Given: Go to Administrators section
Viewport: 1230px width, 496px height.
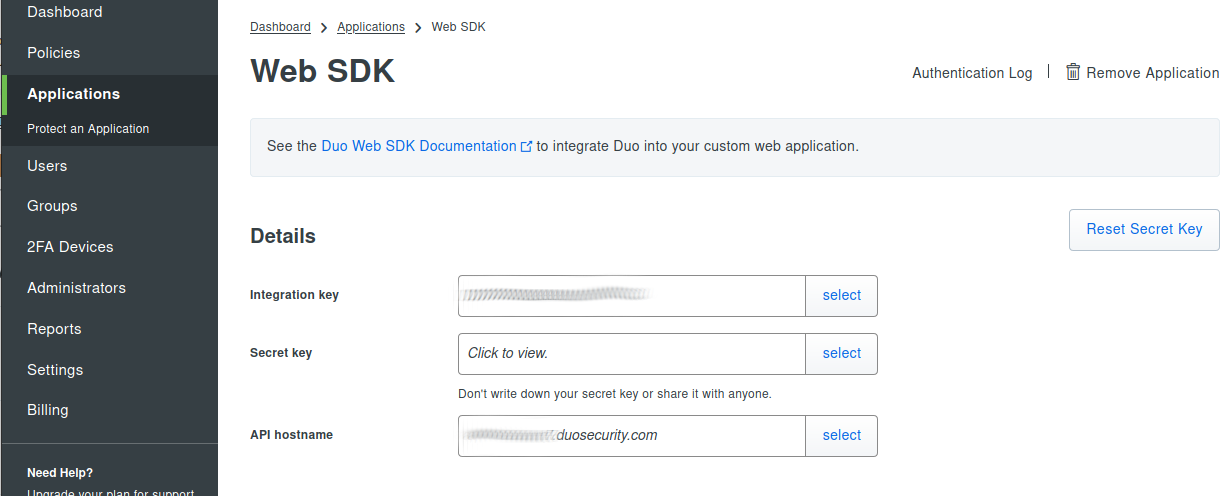Looking at the screenshot, I should [76, 288].
